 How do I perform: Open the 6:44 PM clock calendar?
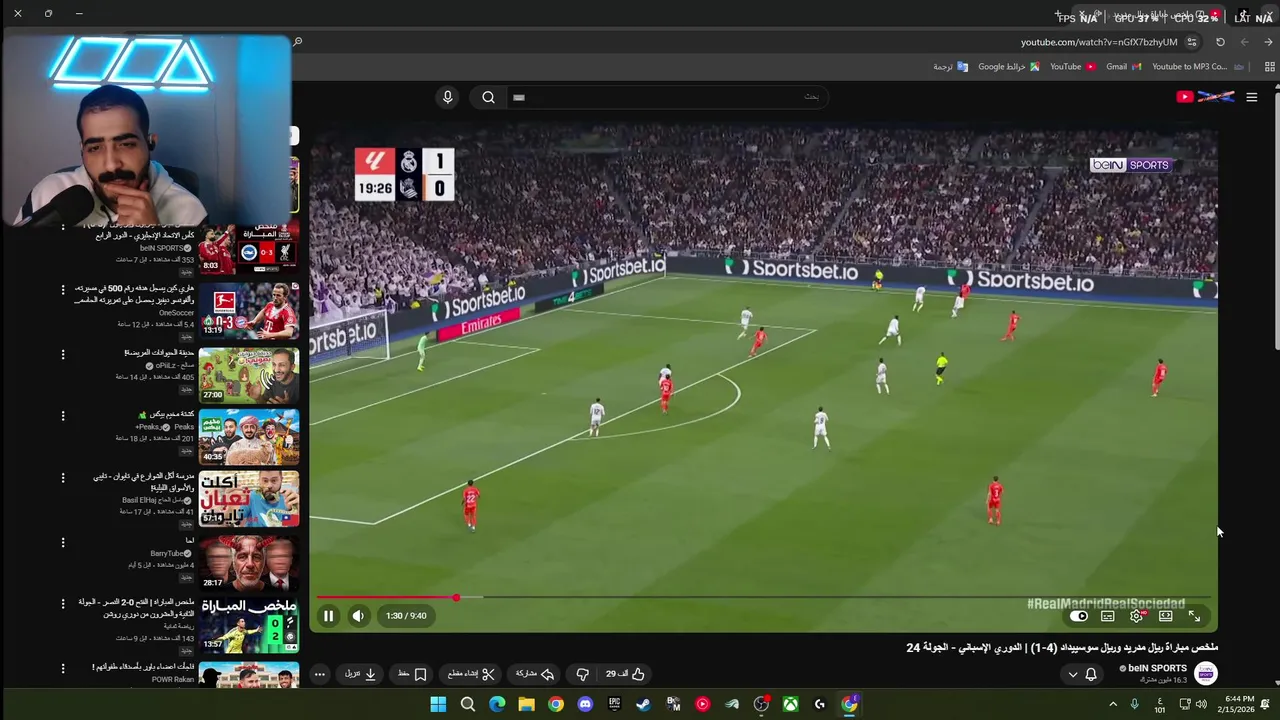pos(1238,704)
